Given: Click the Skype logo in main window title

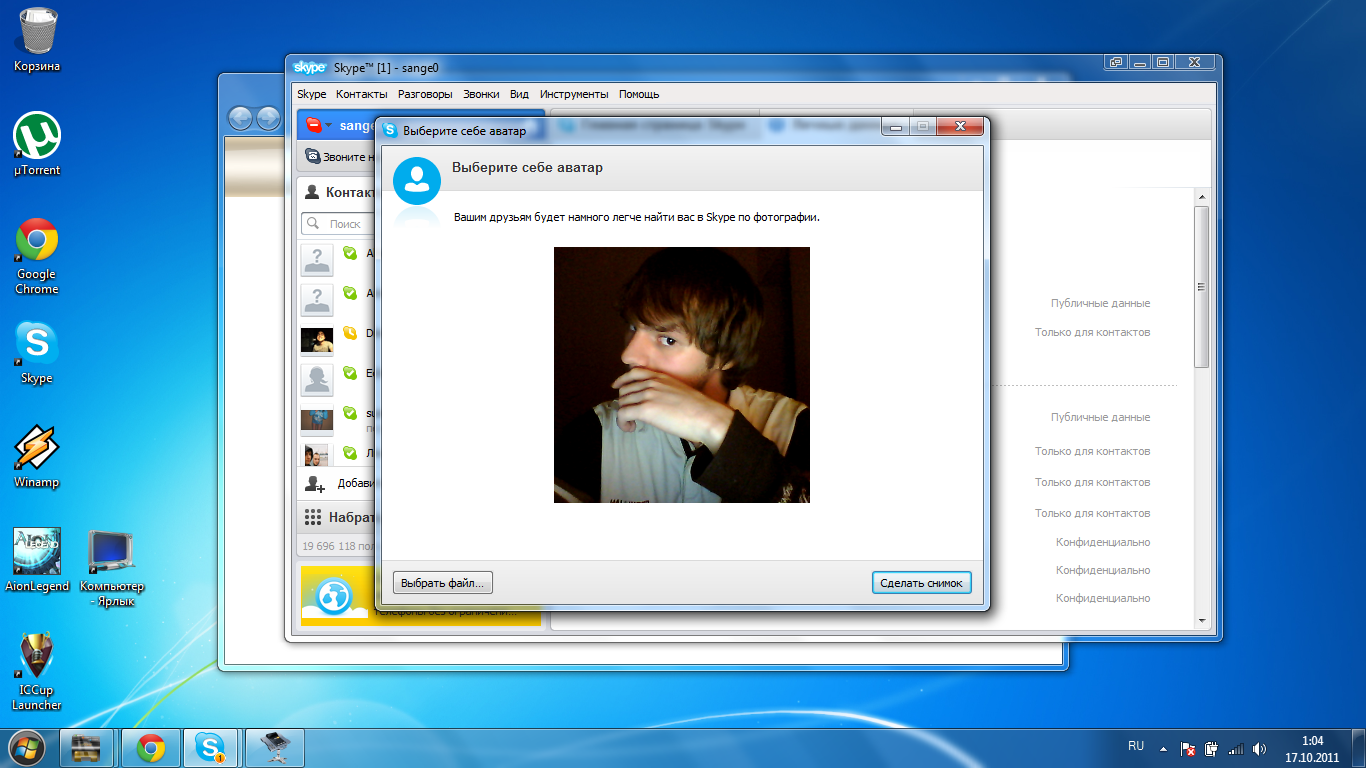Looking at the screenshot, I should (x=309, y=67).
